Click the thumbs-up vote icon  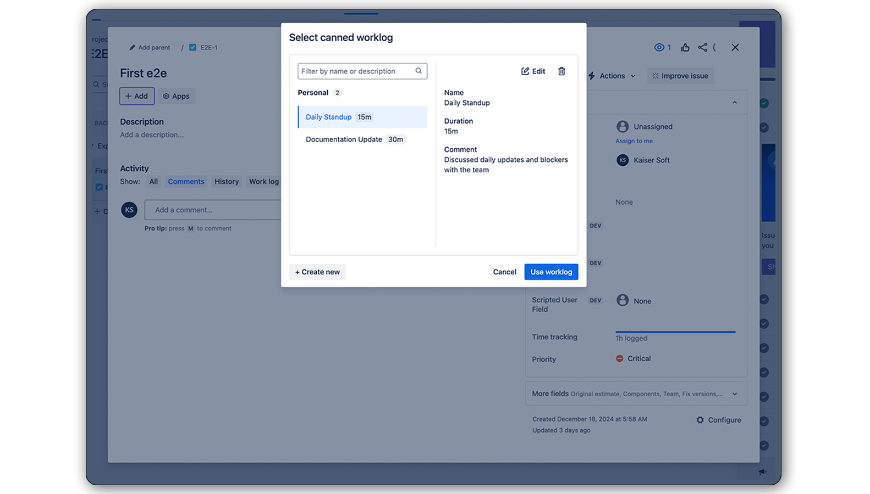(x=684, y=47)
